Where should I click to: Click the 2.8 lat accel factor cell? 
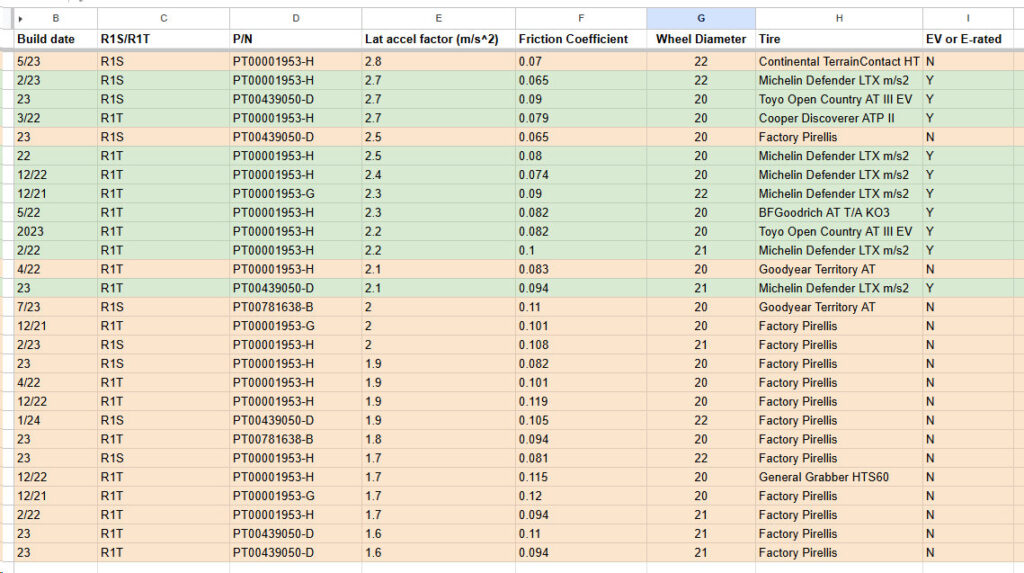point(438,61)
